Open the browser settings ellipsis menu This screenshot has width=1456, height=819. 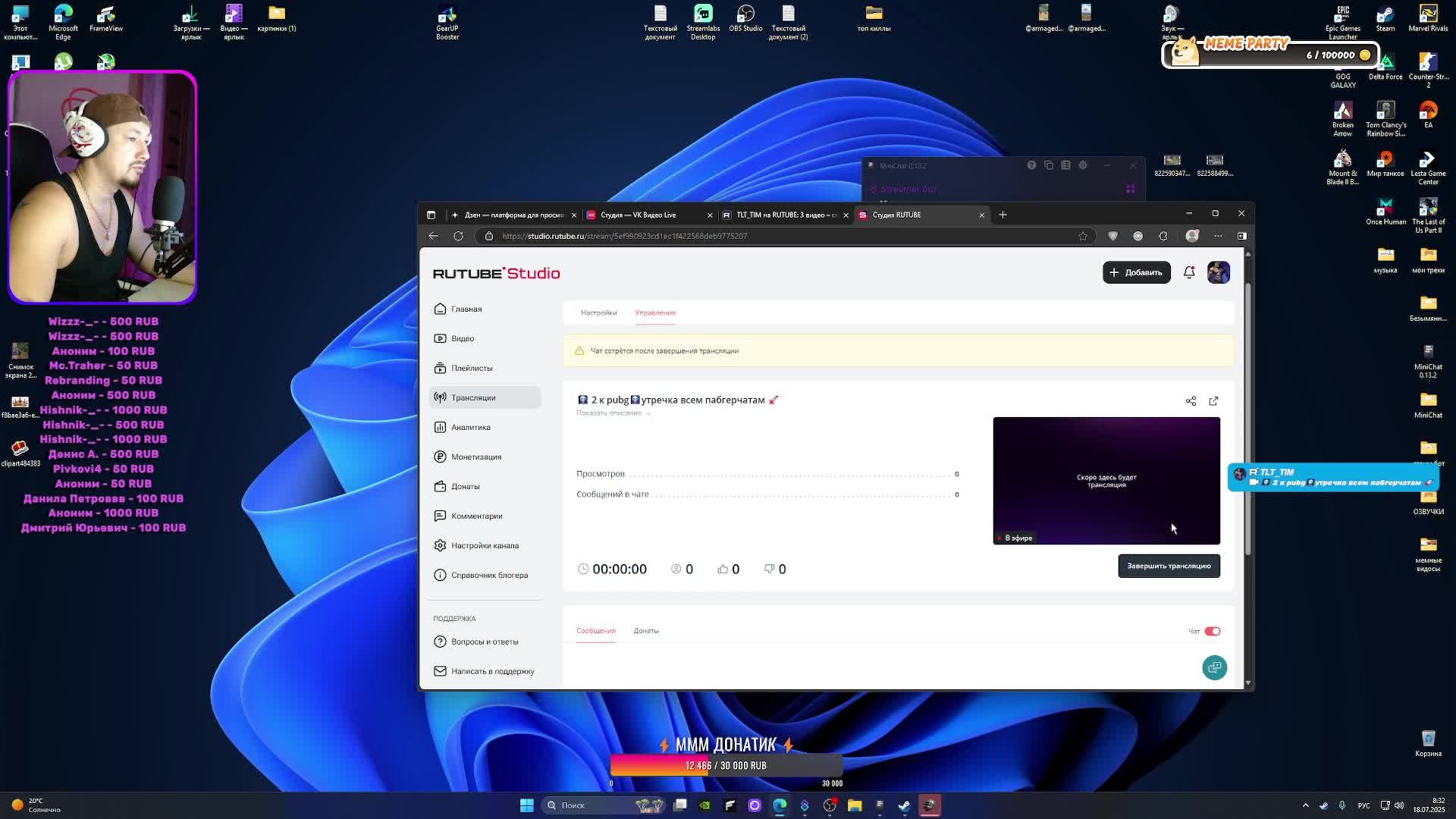coord(1218,236)
